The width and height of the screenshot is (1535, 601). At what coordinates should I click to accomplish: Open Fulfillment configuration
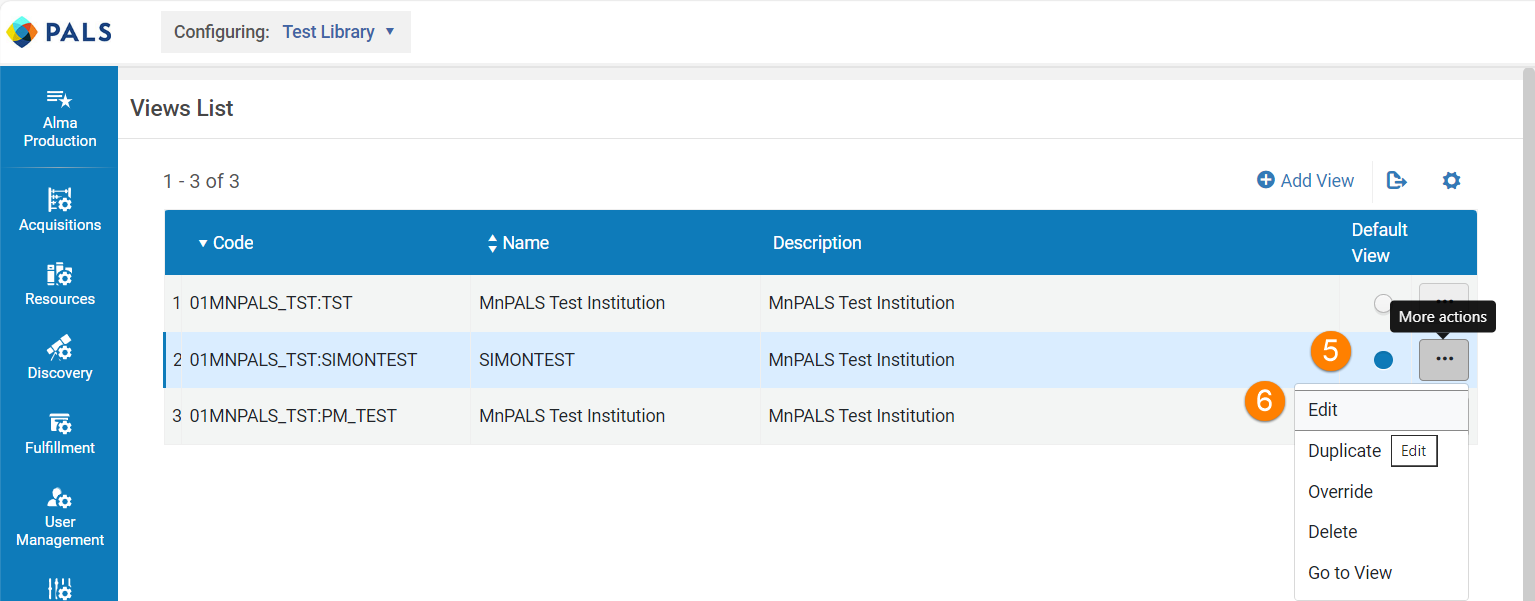tap(60, 433)
